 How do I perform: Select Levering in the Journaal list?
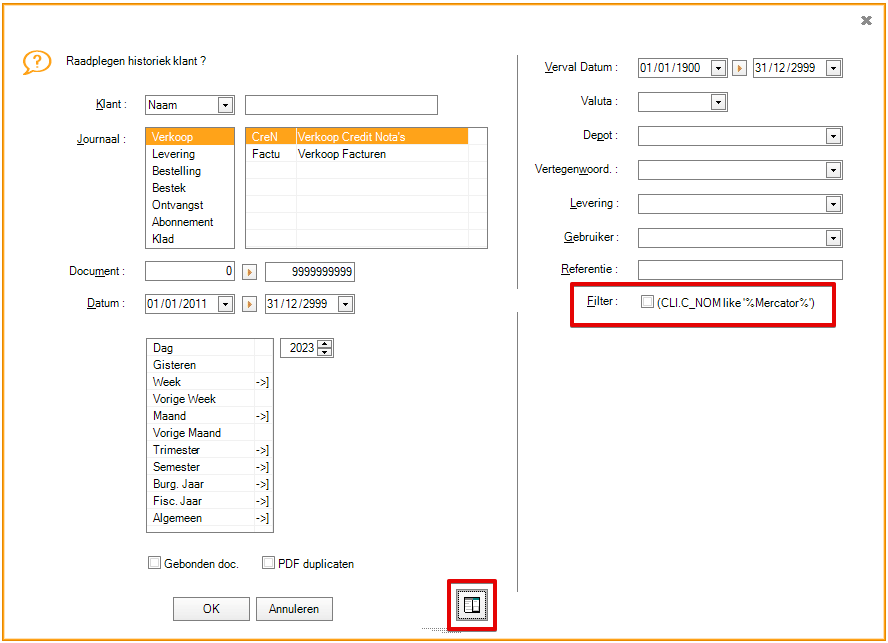[174, 154]
